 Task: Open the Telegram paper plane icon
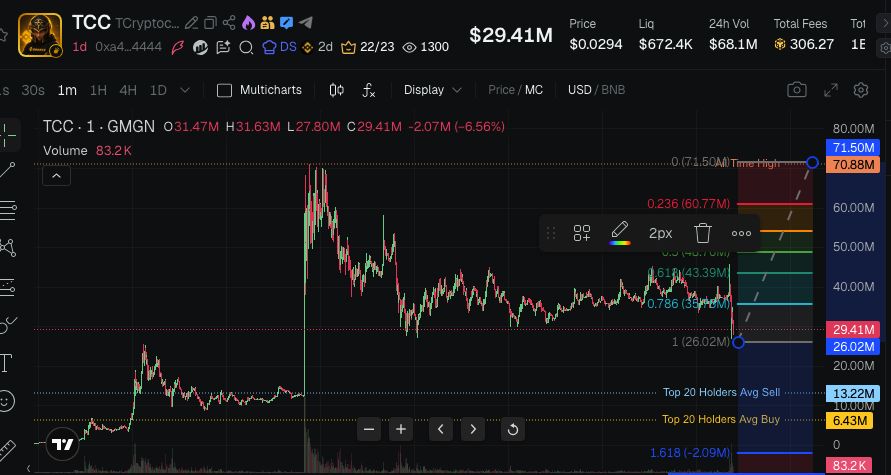[306, 23]
